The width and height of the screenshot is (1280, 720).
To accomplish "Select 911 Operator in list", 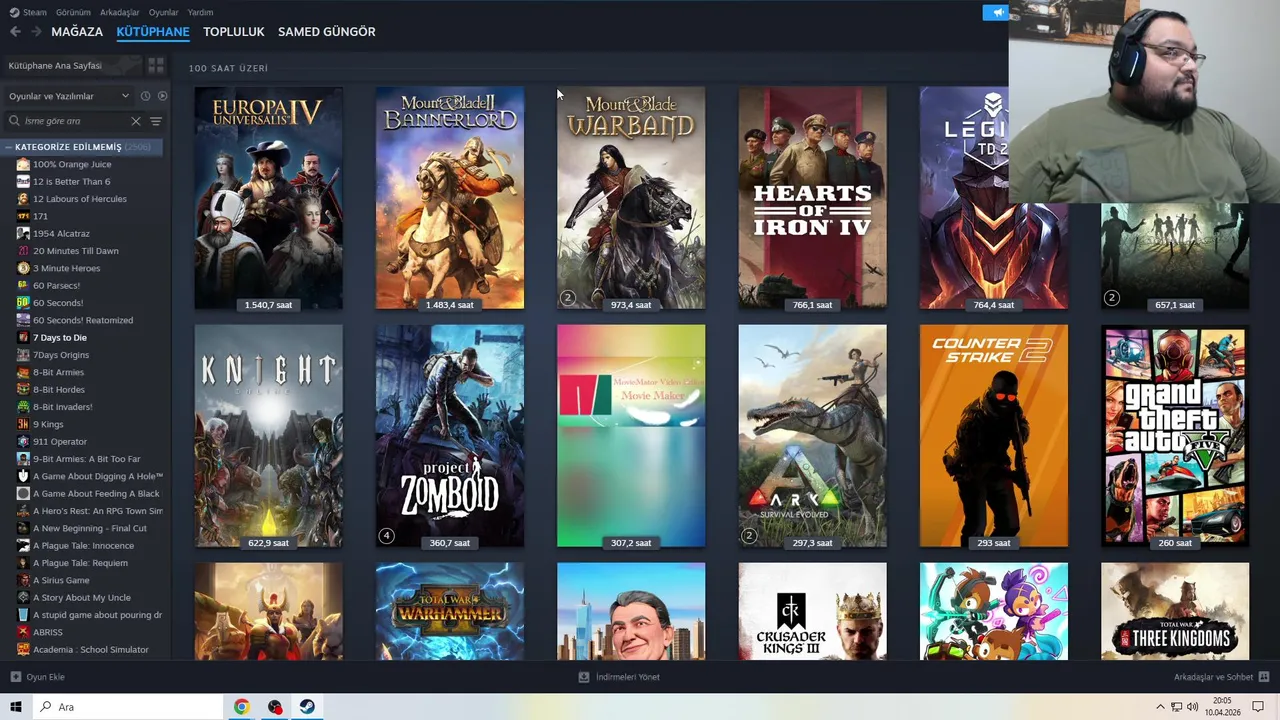I will point(60,442).
